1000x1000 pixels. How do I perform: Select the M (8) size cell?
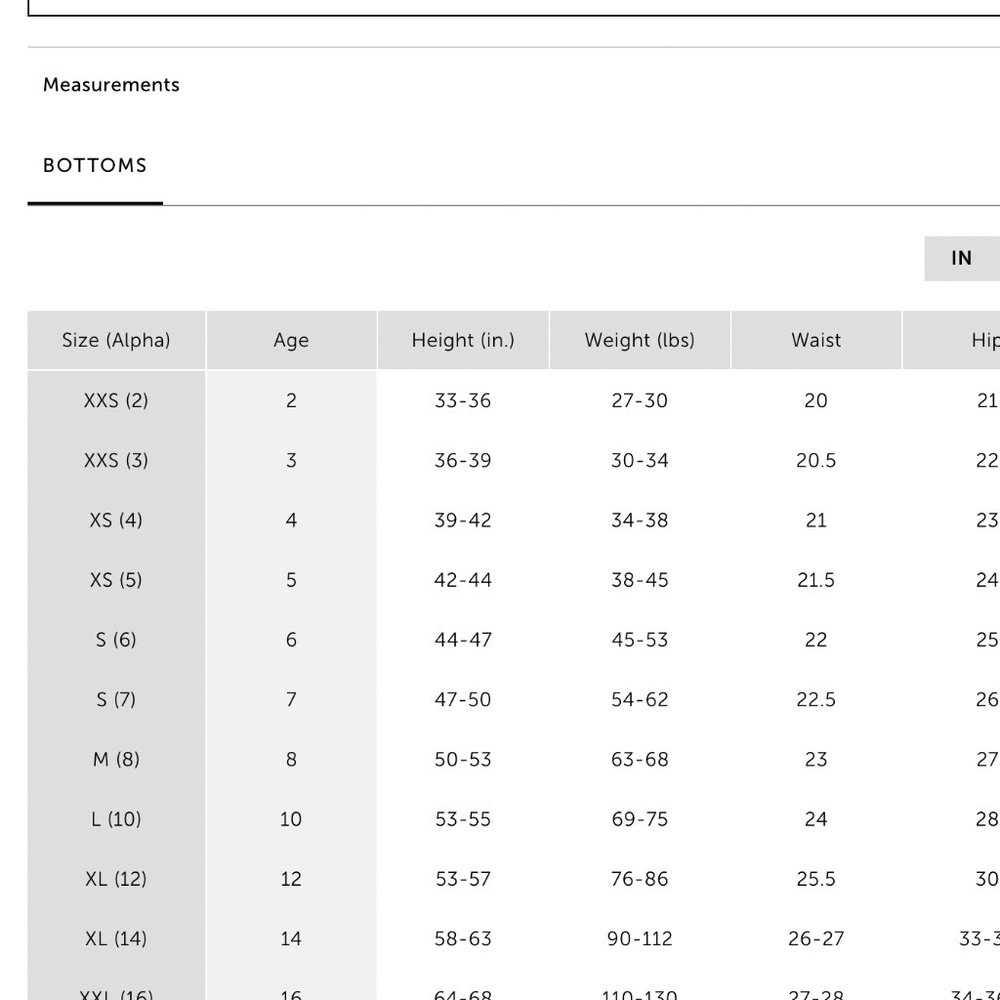(x=117, y=760)
